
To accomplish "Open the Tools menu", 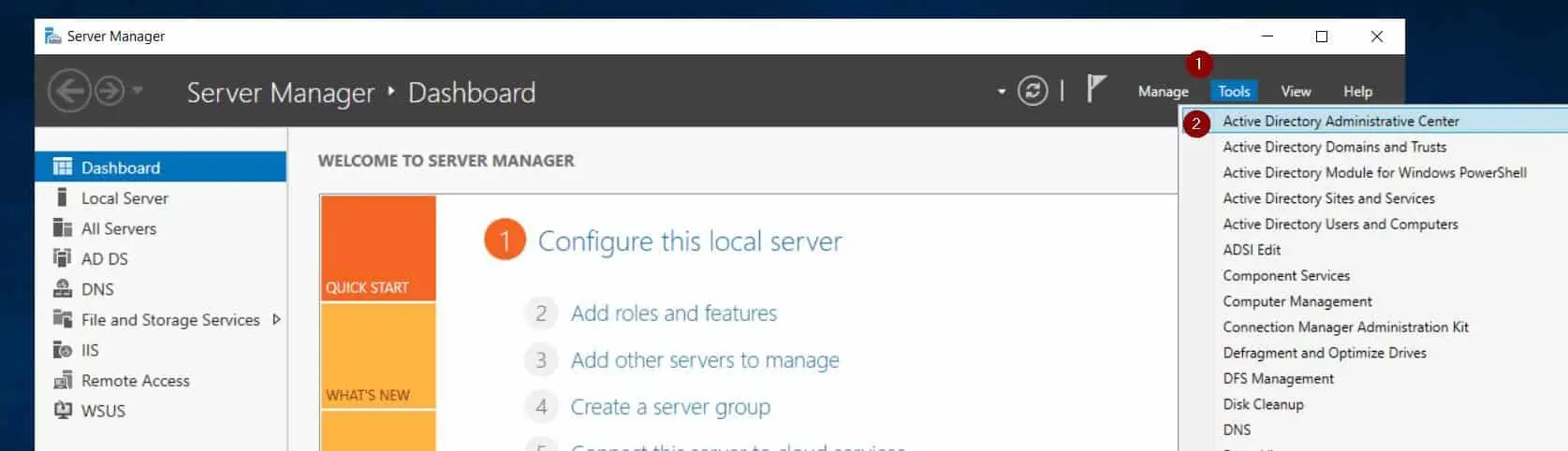I will pos(1234,92).
